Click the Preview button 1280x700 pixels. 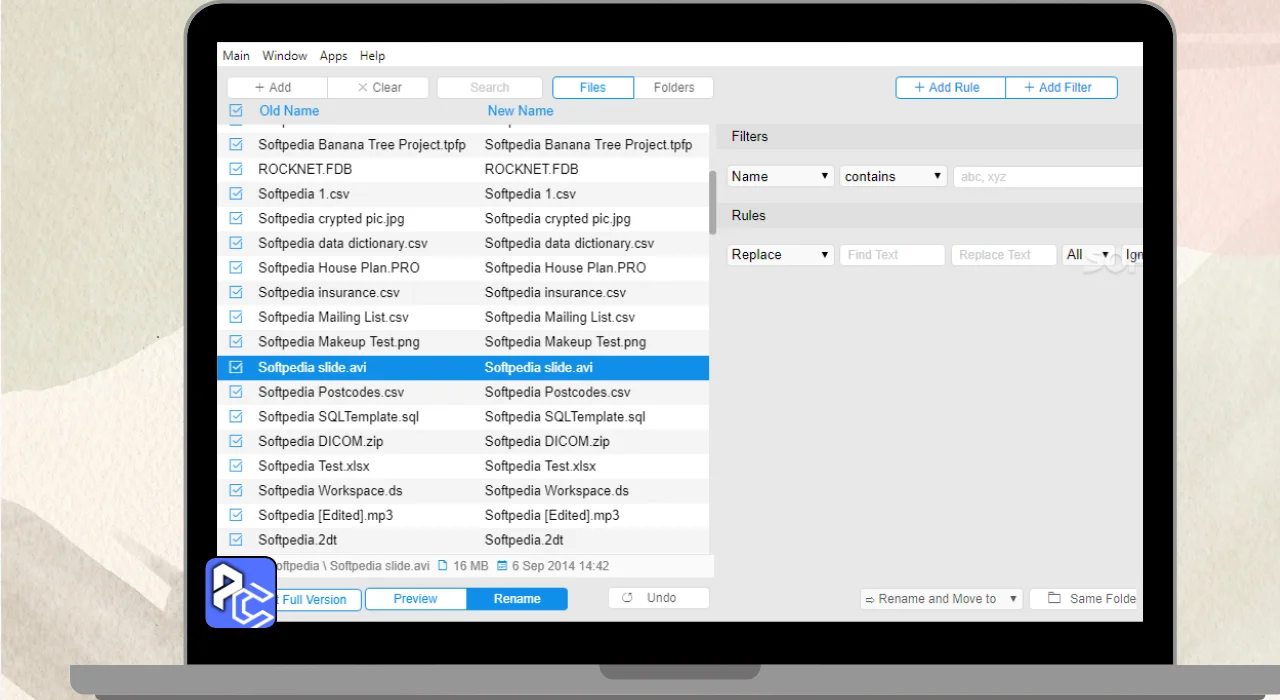[x=415, y=599]
